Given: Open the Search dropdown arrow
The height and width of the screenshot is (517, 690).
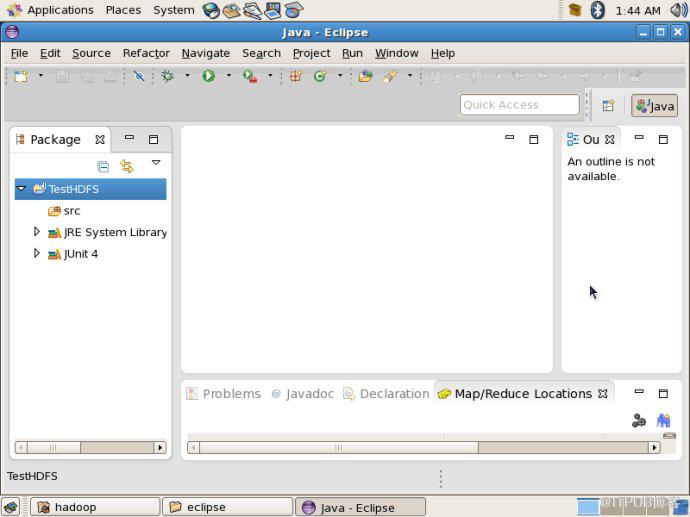Looking at the screenshot, I should pyautogui.click(x=410, y=76).
